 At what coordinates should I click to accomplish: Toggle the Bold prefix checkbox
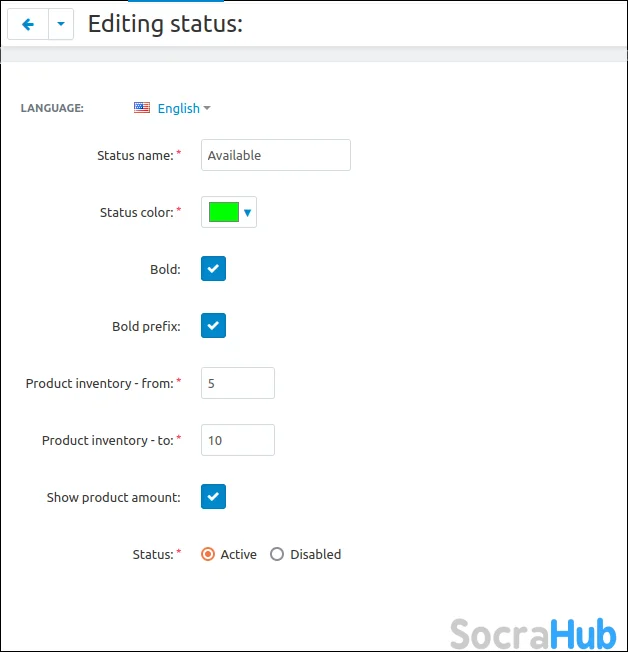tap(213, 326)
